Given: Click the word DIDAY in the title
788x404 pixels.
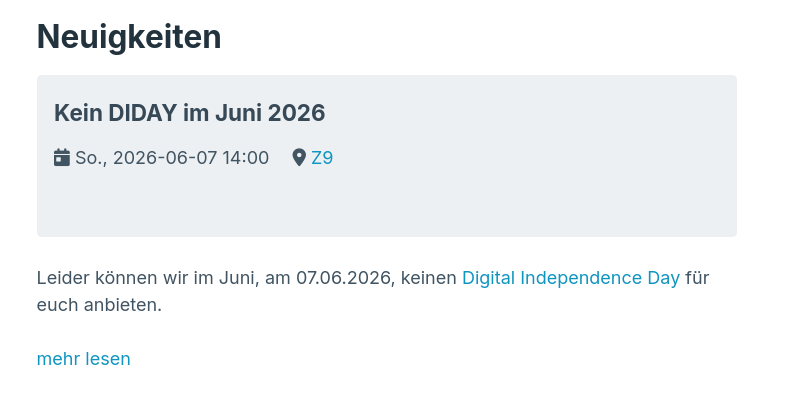Looking at the screenshot, I should (x=142, y=113).
